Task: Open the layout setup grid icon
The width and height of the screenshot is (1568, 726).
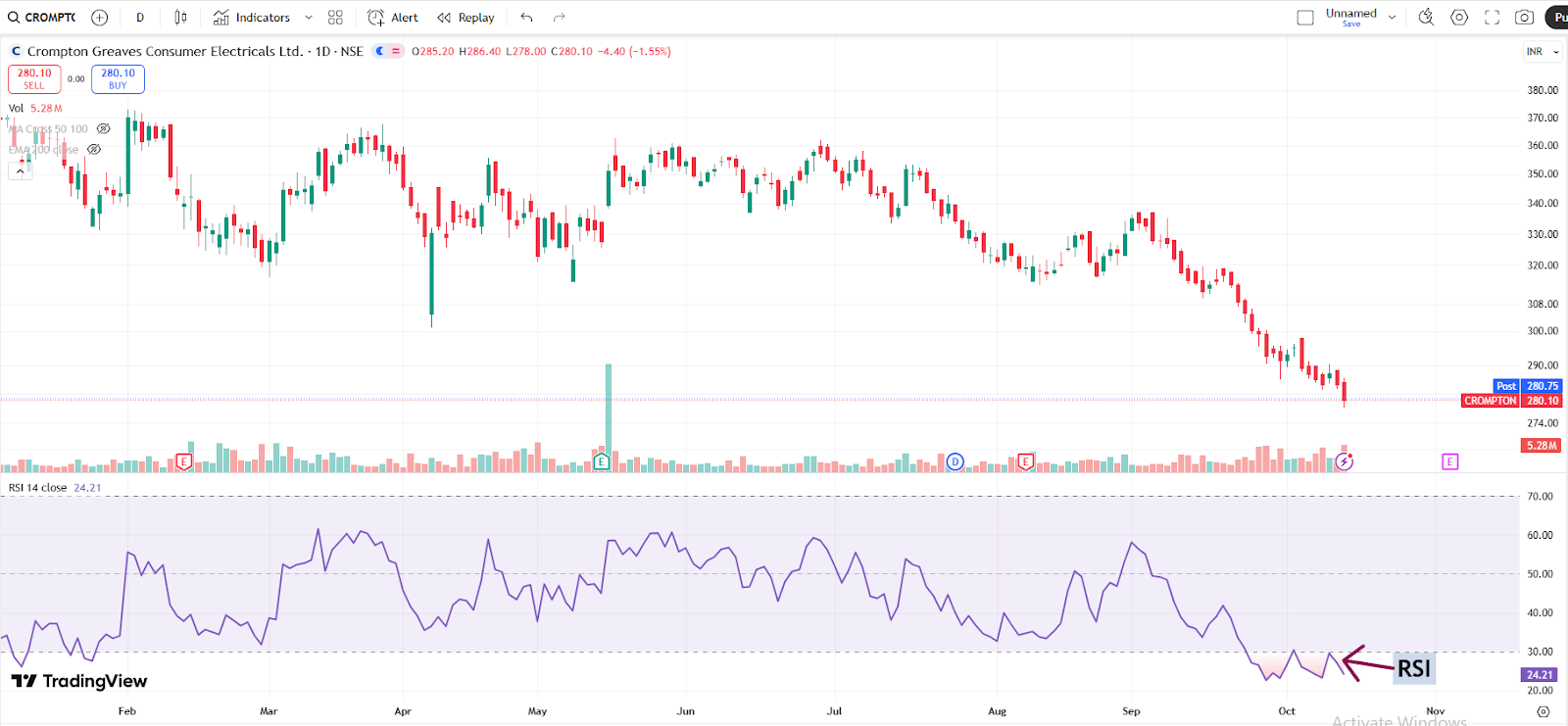Action: 335,18
